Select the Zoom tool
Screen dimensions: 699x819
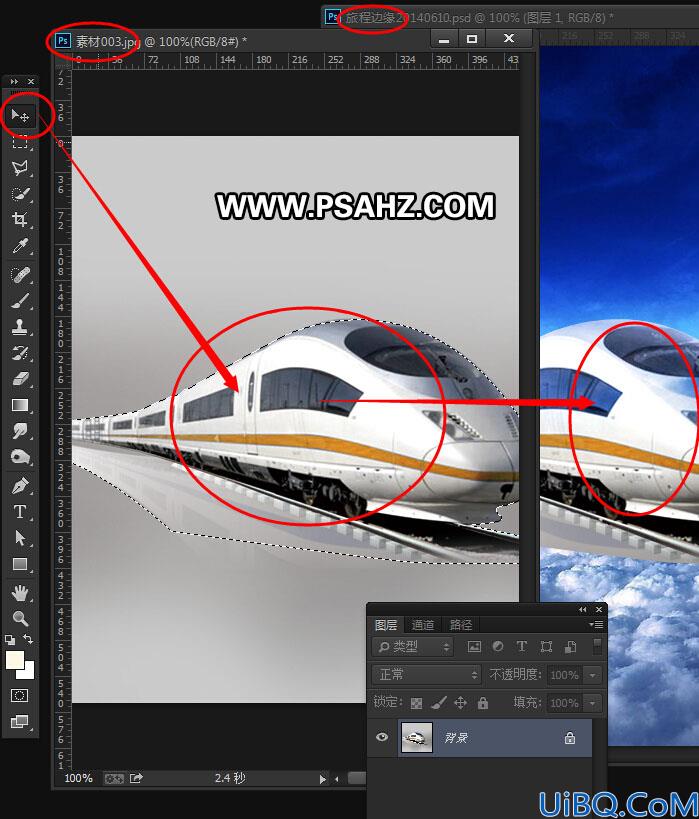pyautogui.click(x=20, y=618)
